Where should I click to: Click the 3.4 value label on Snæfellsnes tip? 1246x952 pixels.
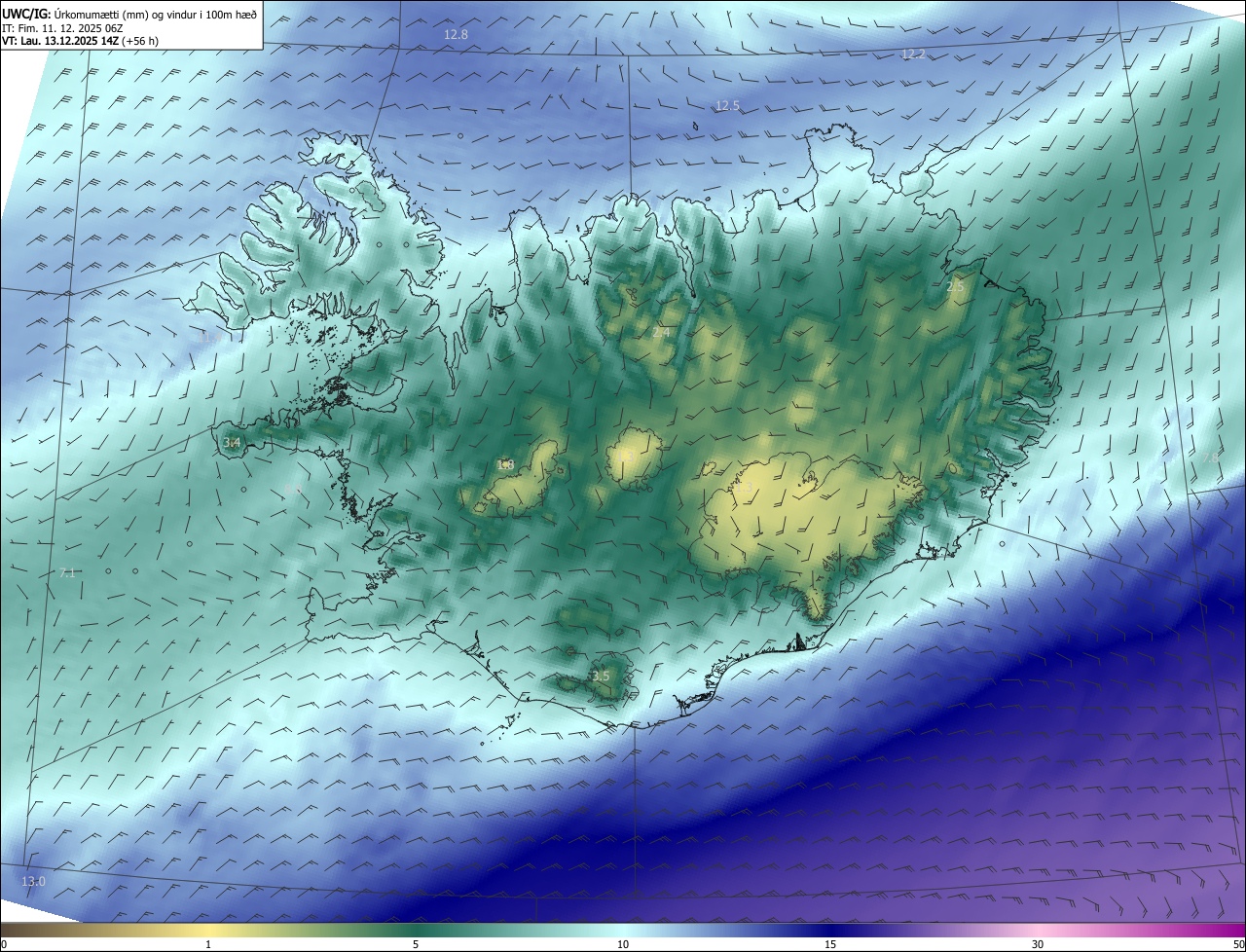pyautogui.click(x=232, y=443)
